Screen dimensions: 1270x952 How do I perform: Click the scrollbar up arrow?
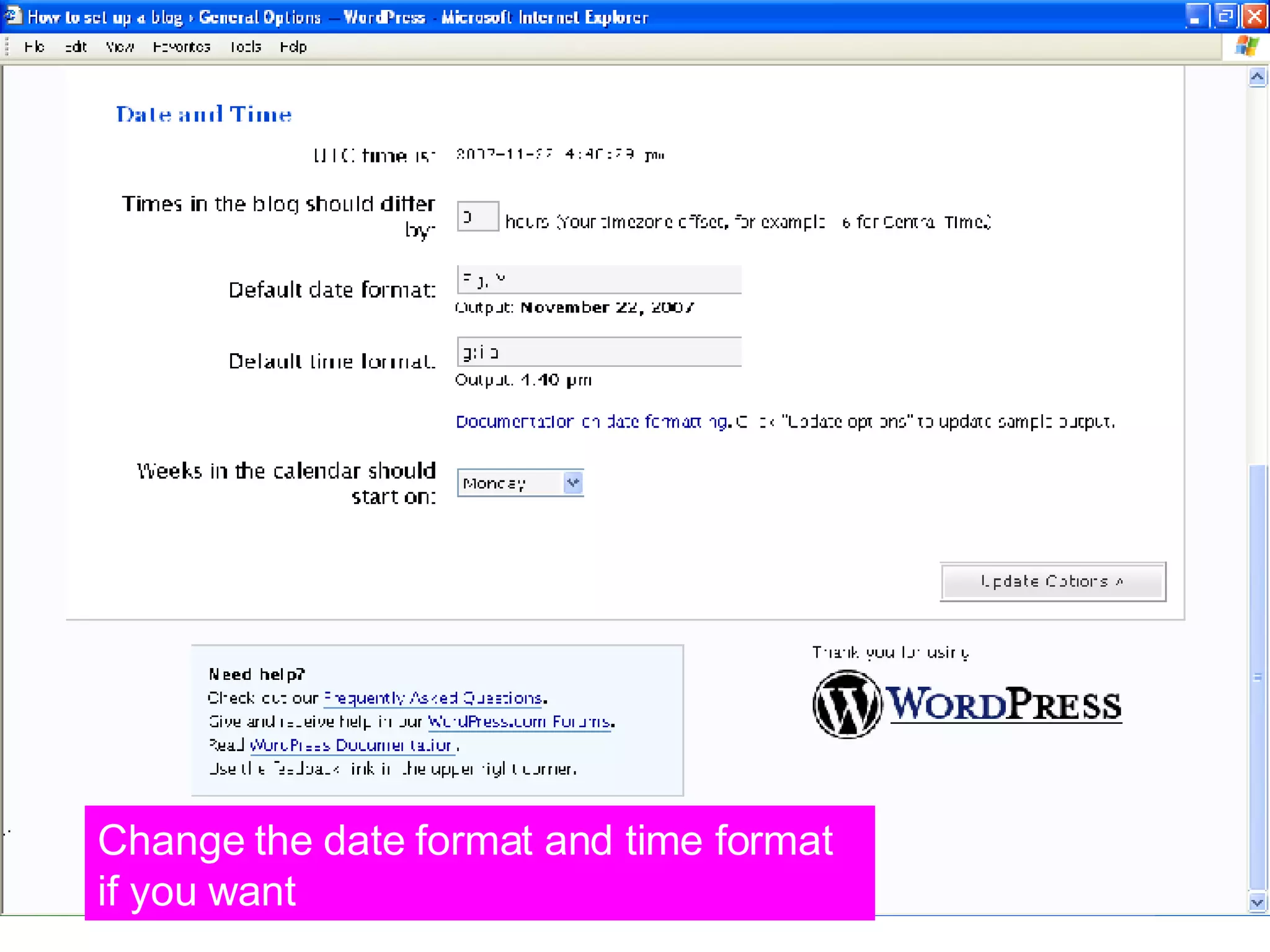(1257, 77)
